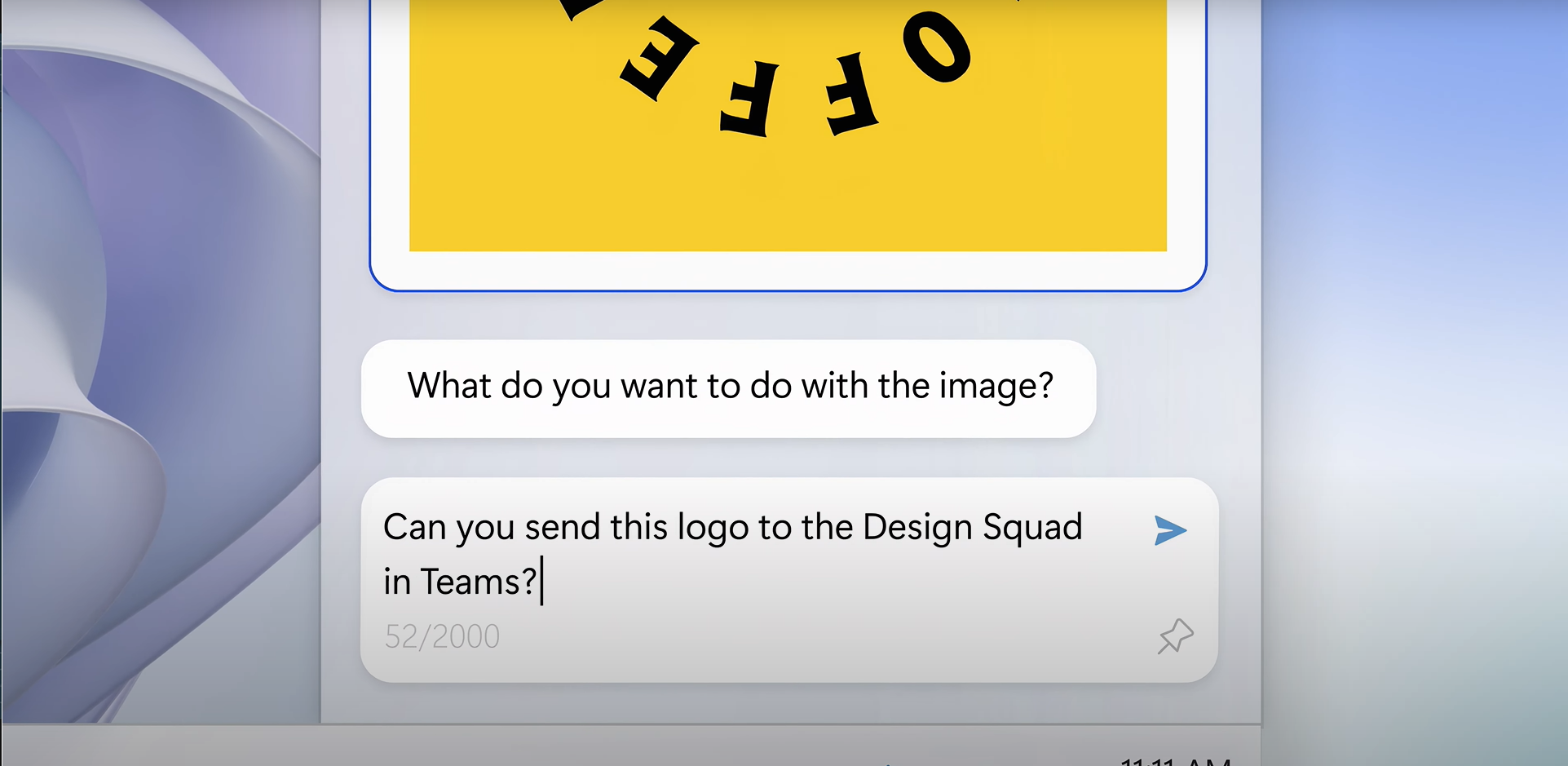Click the left F letter in the logo
This screenshot has width=1568, height=766.
pyautogui.click(x=747, y=101)
